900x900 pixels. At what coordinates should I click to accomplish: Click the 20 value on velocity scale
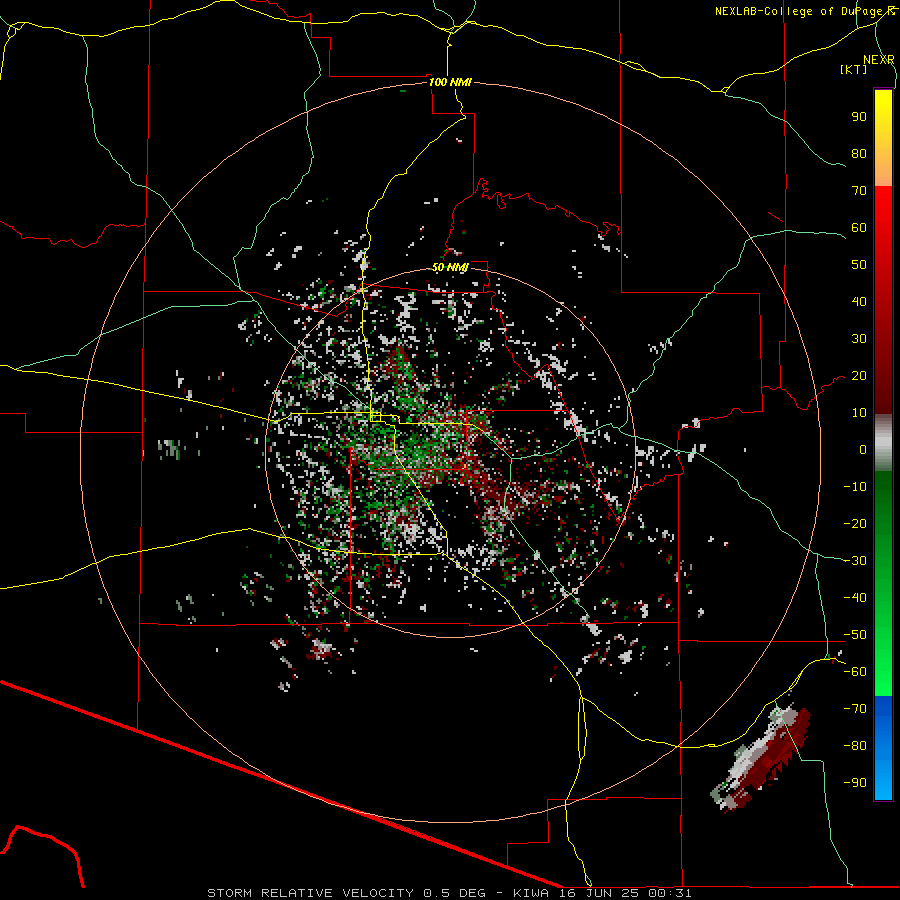[x=859, y=376]
